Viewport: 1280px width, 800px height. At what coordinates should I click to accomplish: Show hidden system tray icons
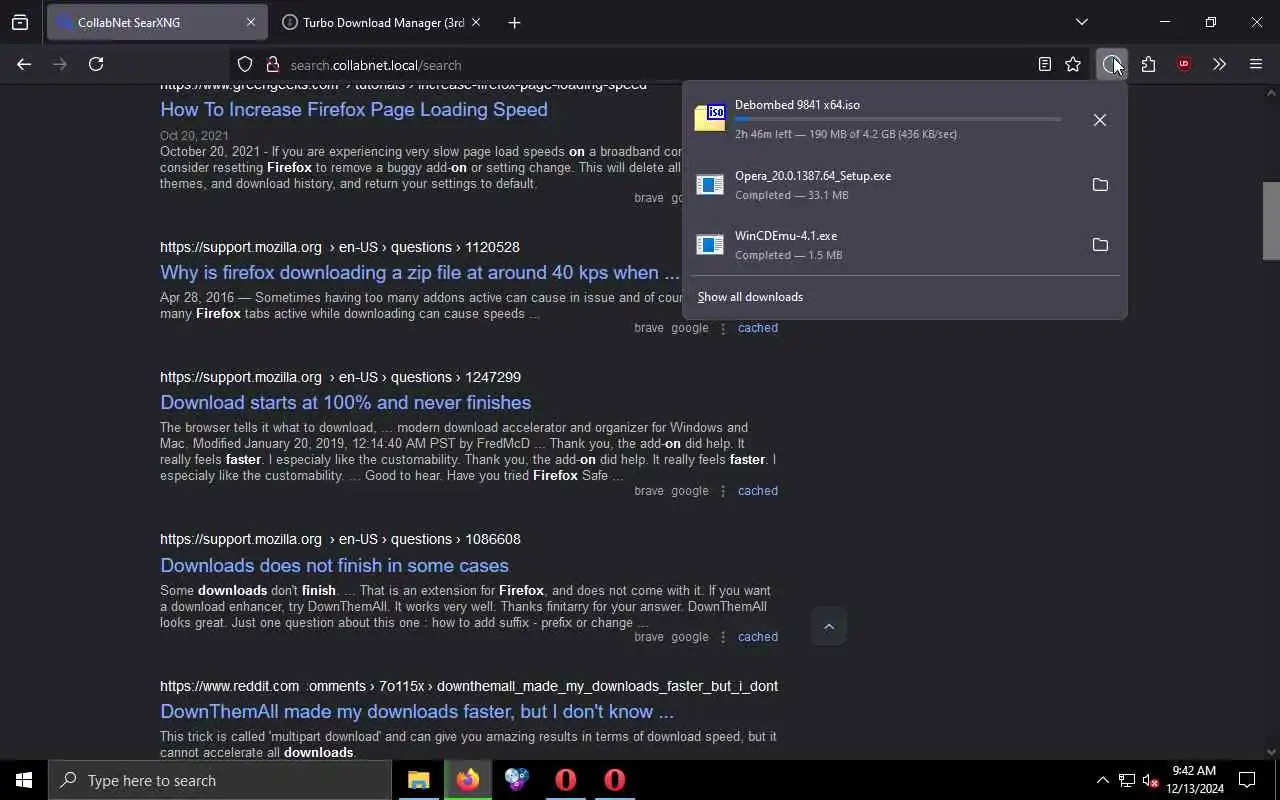click(x=1102, y=780)
